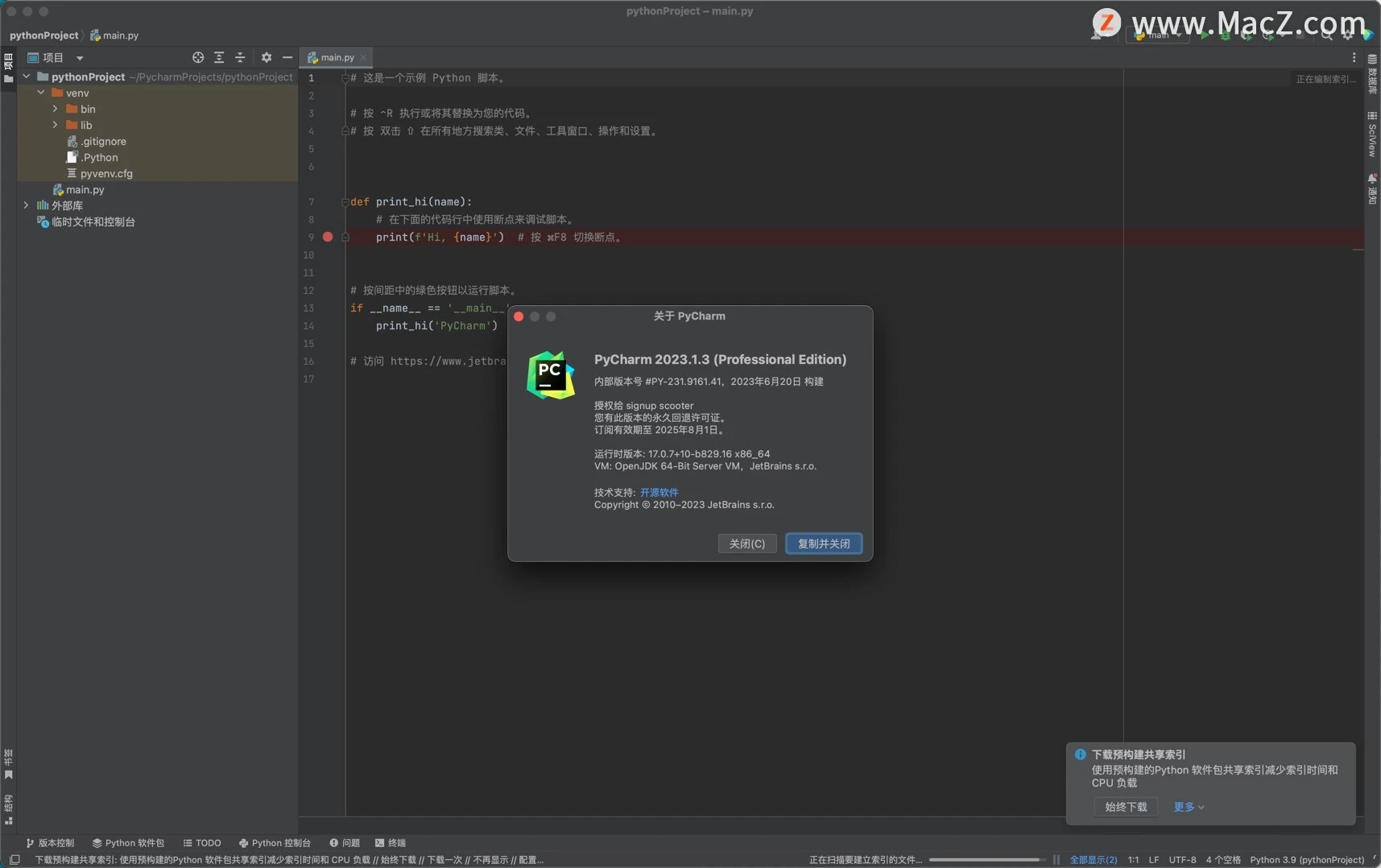Open the 开源软件 link in About dialog
The image size is (1381, 868).
(x=659, y=492)
